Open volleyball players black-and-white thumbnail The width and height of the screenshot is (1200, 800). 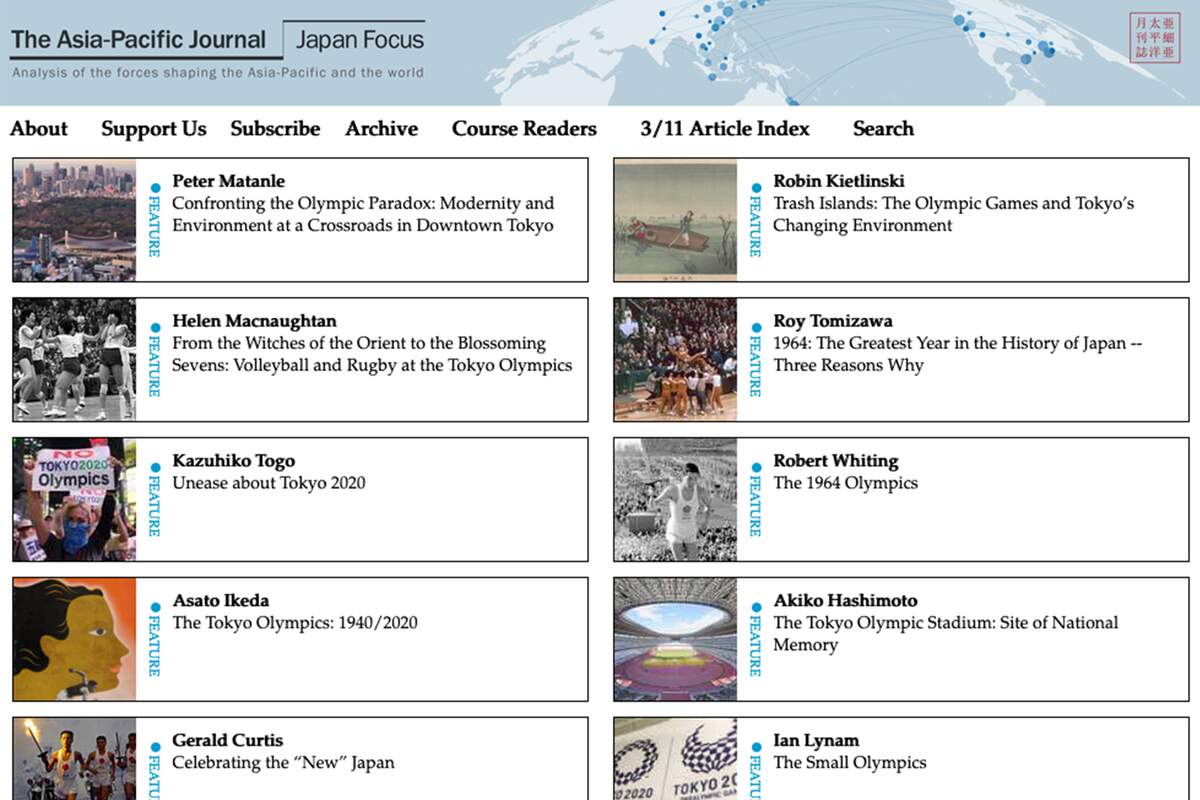click(75, 360)
